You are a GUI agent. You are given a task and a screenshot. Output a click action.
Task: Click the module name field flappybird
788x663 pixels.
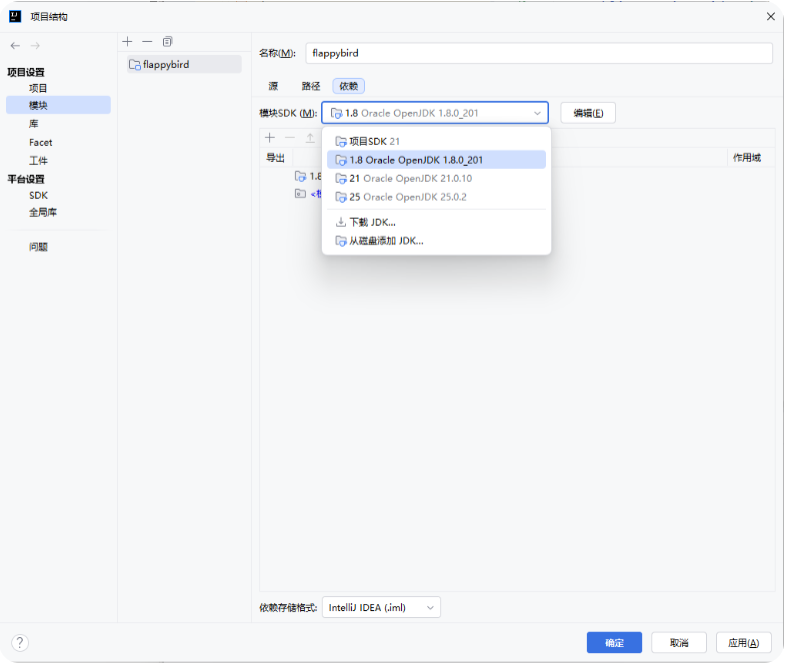[539, 53]
